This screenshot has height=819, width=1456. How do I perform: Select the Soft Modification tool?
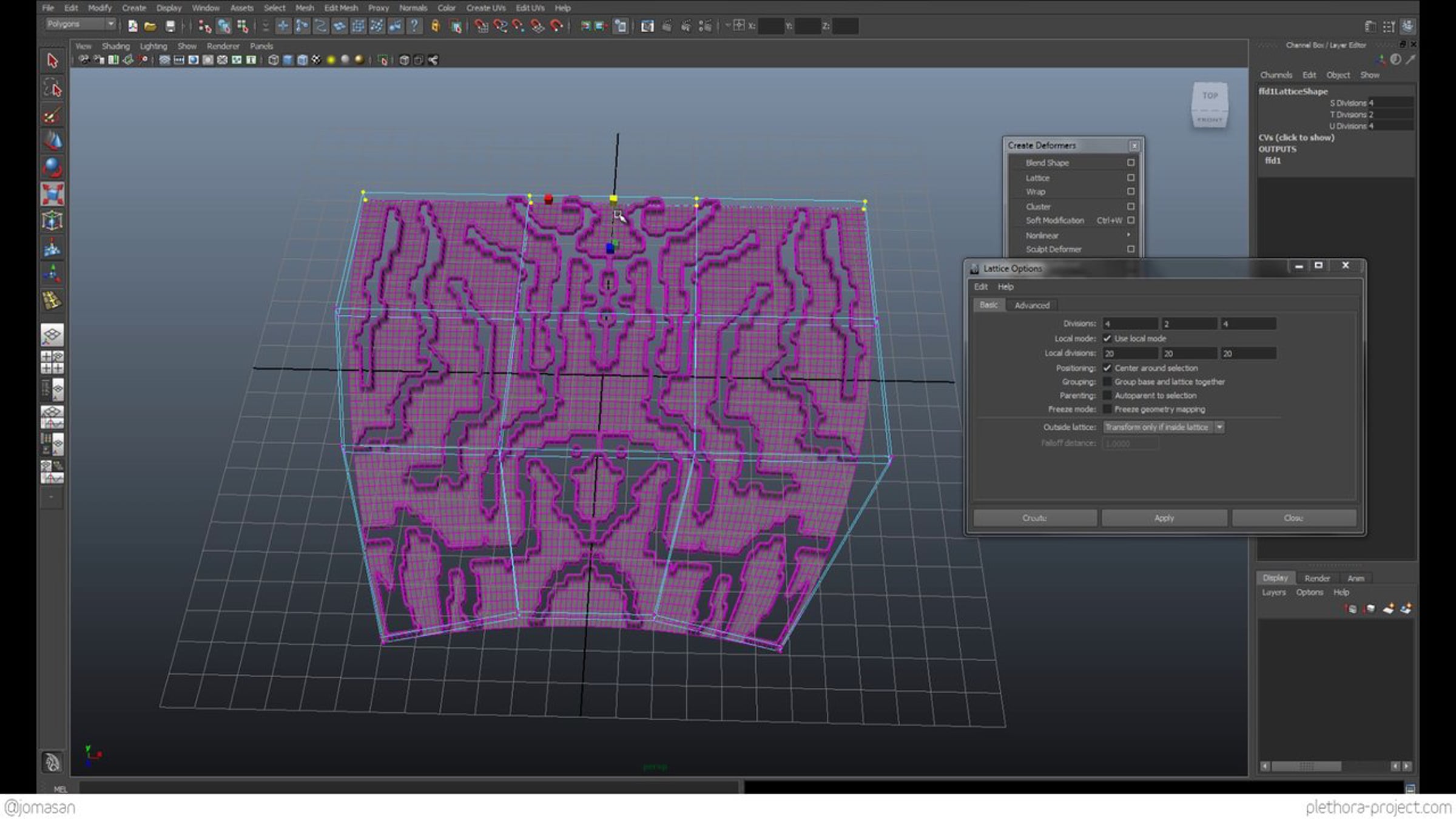(x=52, y=248)
